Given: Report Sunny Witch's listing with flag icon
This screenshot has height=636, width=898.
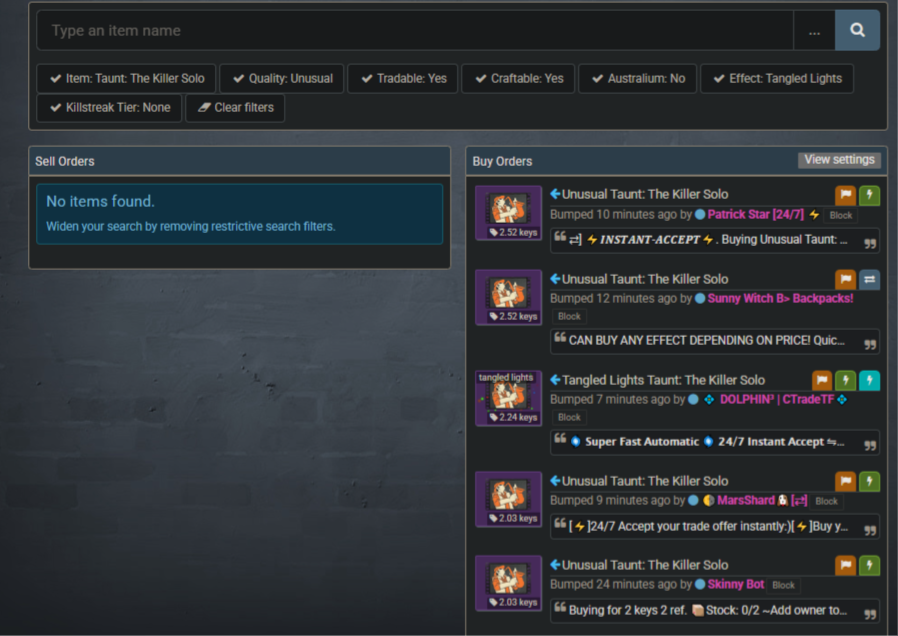Looking at the screenshot, I should point(845,279).
